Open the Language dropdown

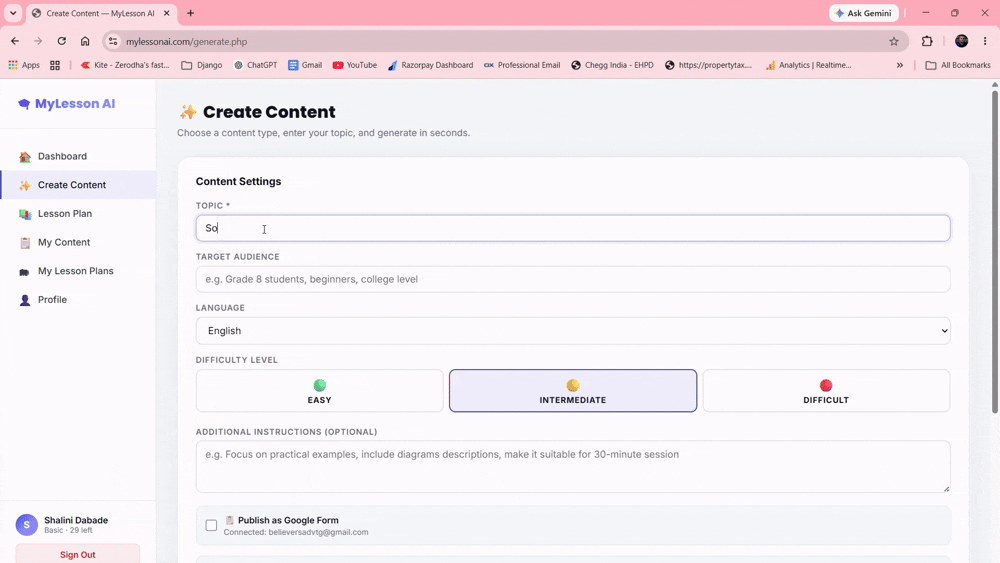(573, 331)
